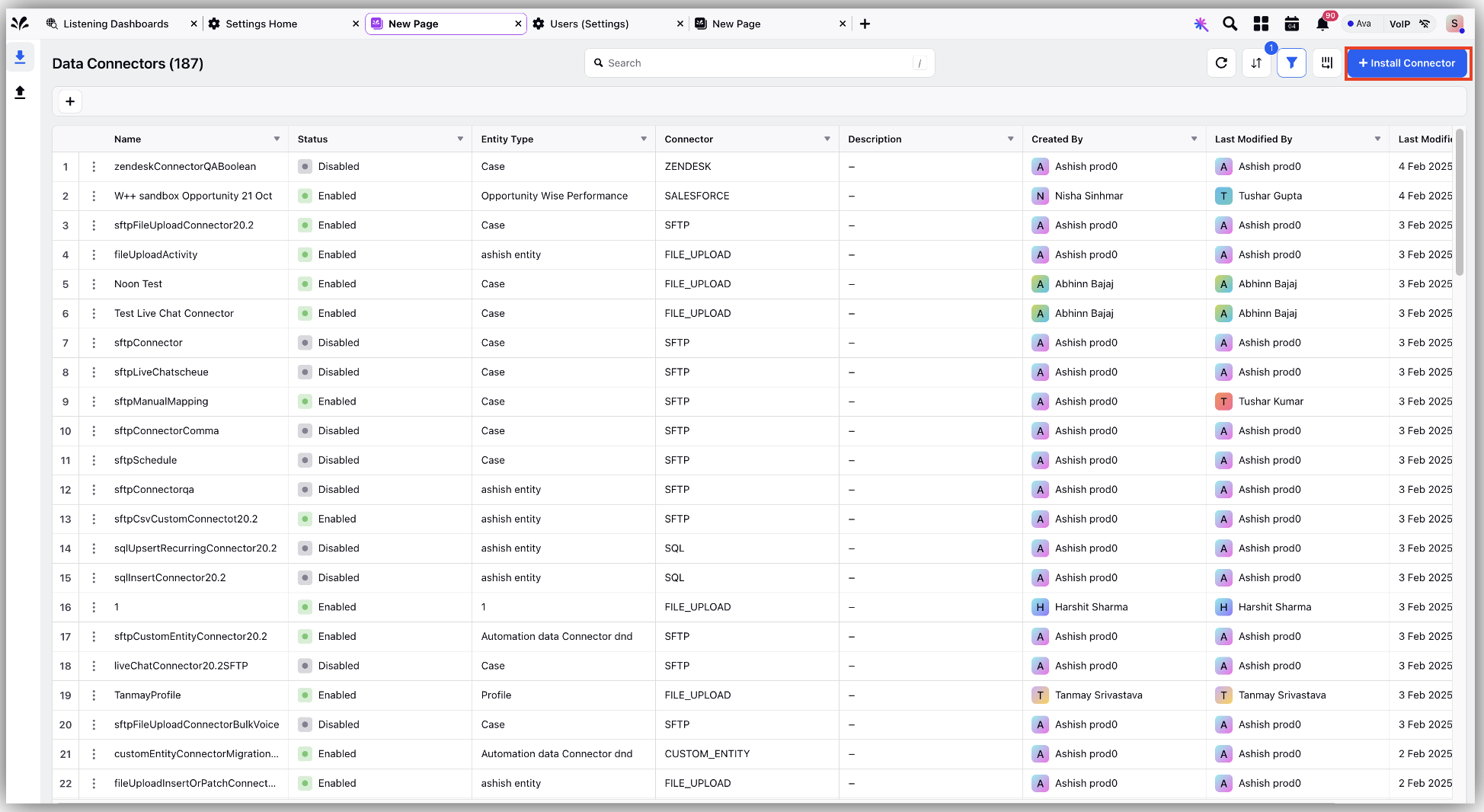Close the Listening Dashboards tab
This screenshot has width=1484, height=812.
(193, 24)
